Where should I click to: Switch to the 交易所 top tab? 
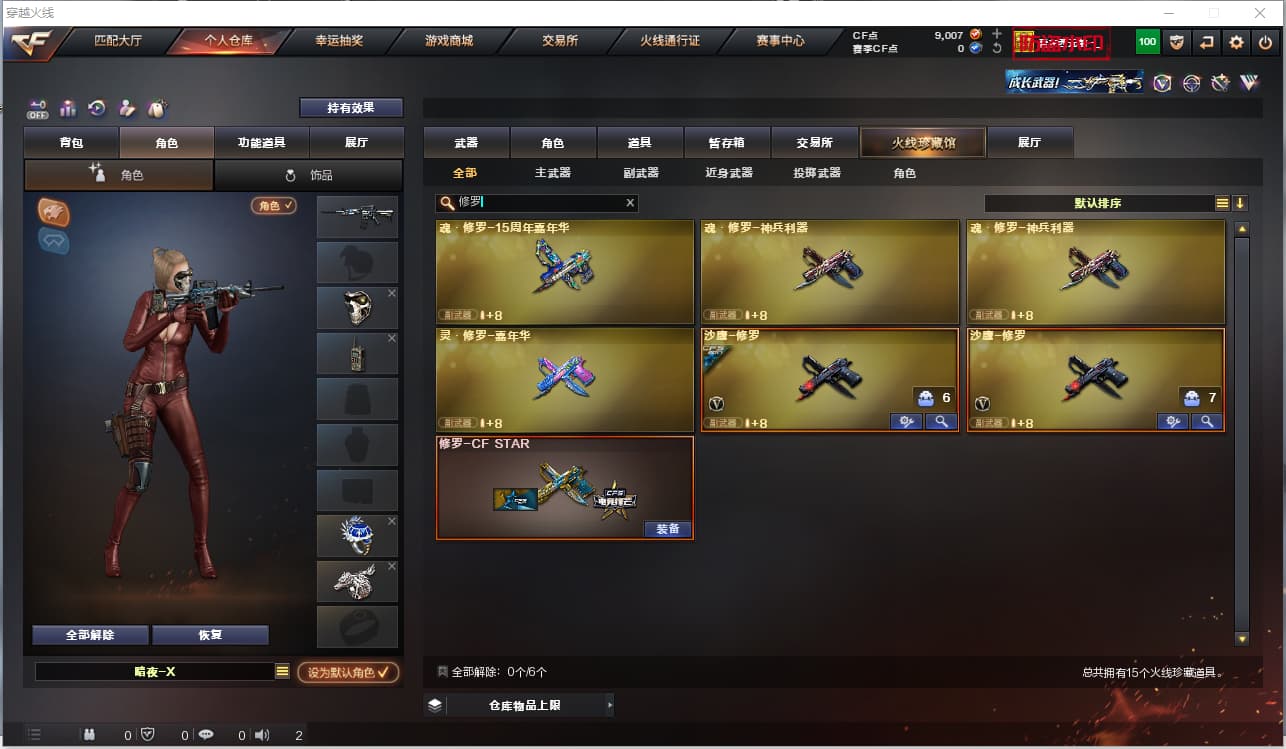(560, 41)
